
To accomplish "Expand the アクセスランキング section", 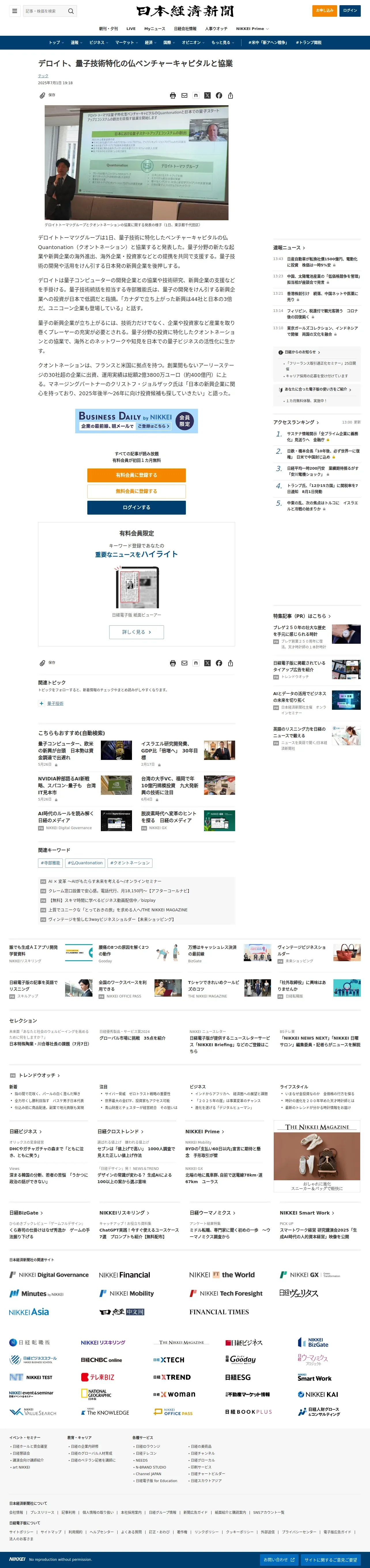I will point(296,422).
